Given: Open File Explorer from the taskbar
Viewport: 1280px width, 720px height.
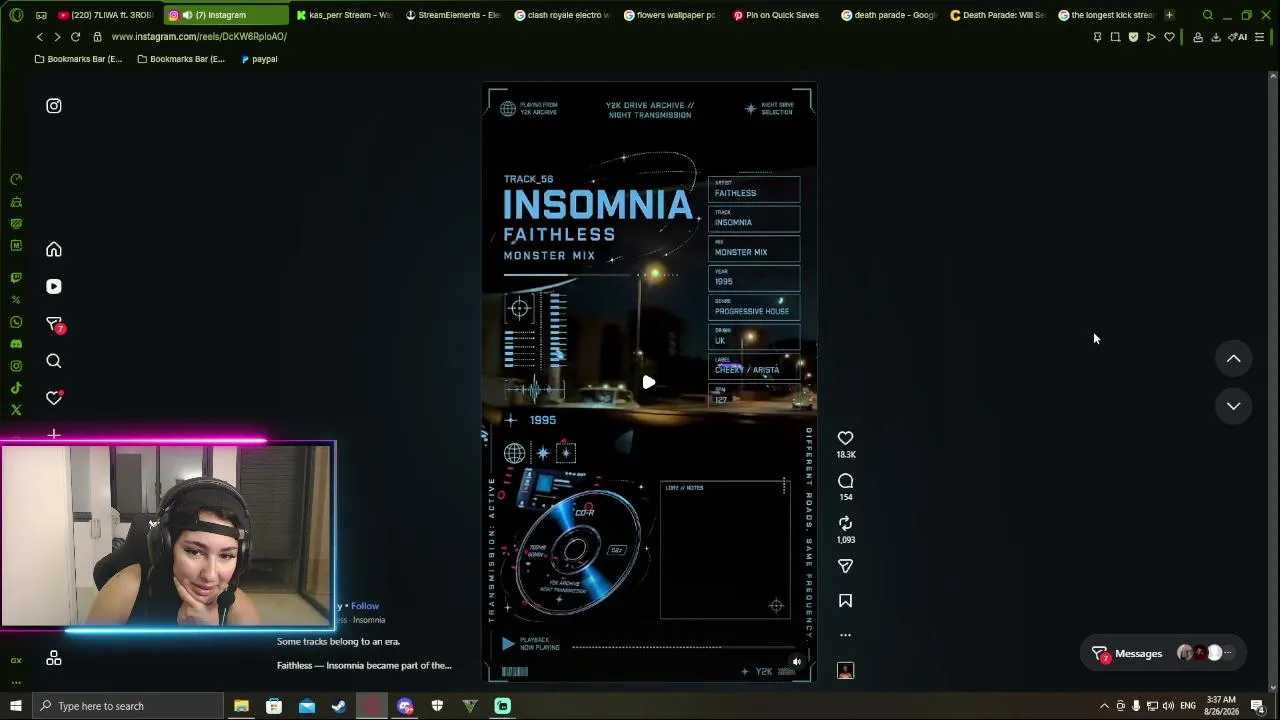Looking at the screenshot, I should pyautogui.click(x=241, y=706).
